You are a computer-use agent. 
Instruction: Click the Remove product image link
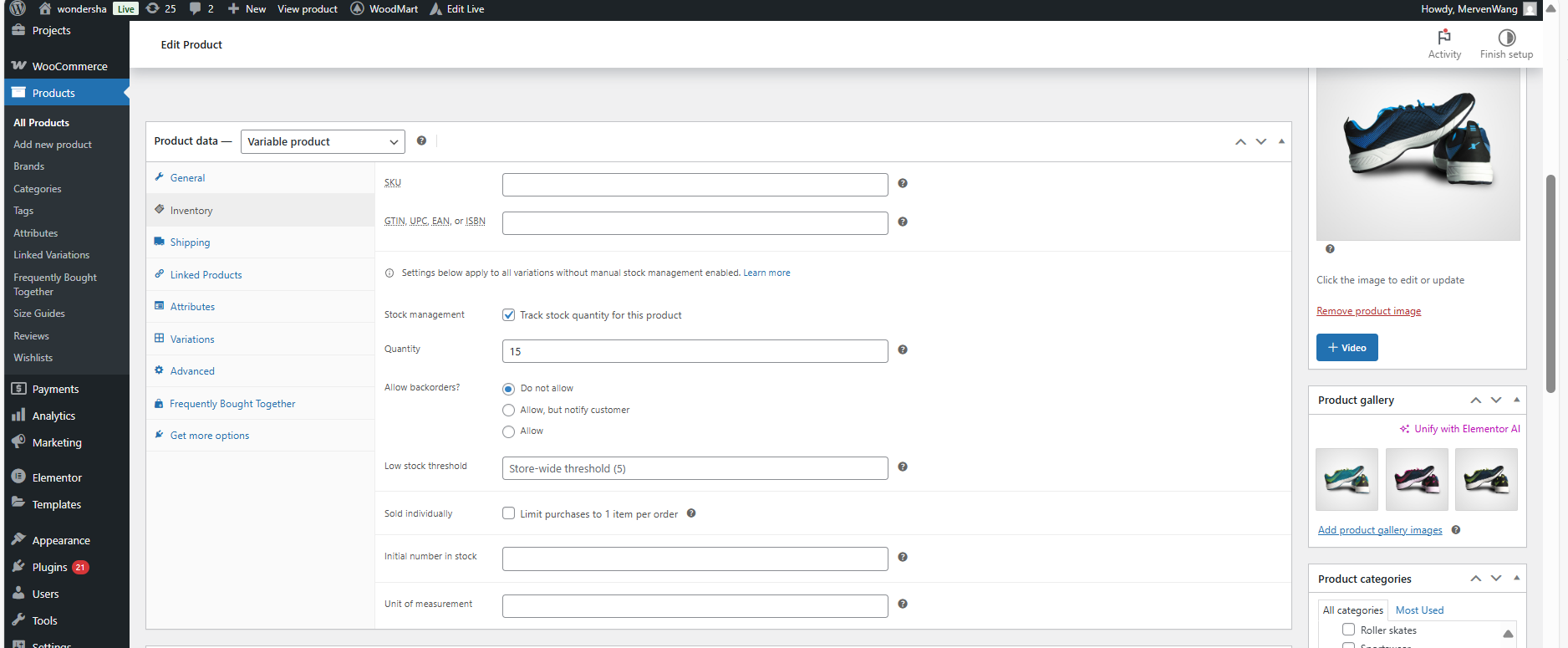point(1368,311)
